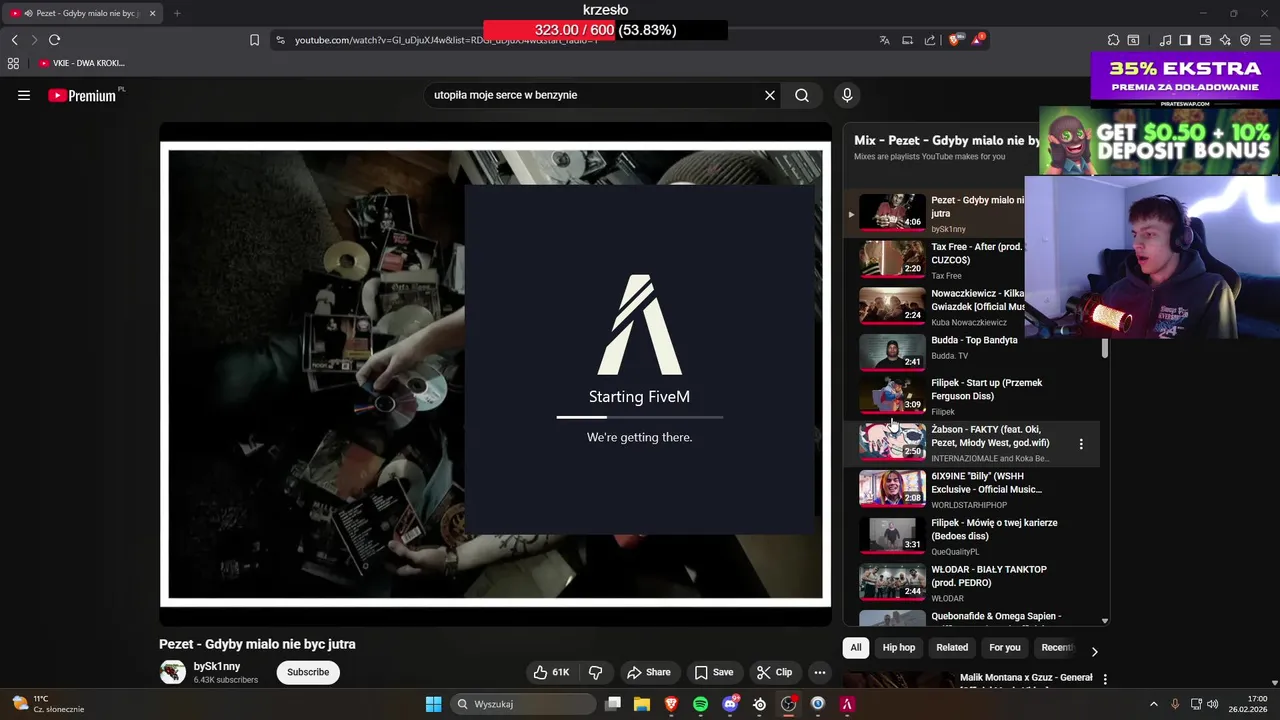Play Filipek - Start up from mix

(970, 396)
